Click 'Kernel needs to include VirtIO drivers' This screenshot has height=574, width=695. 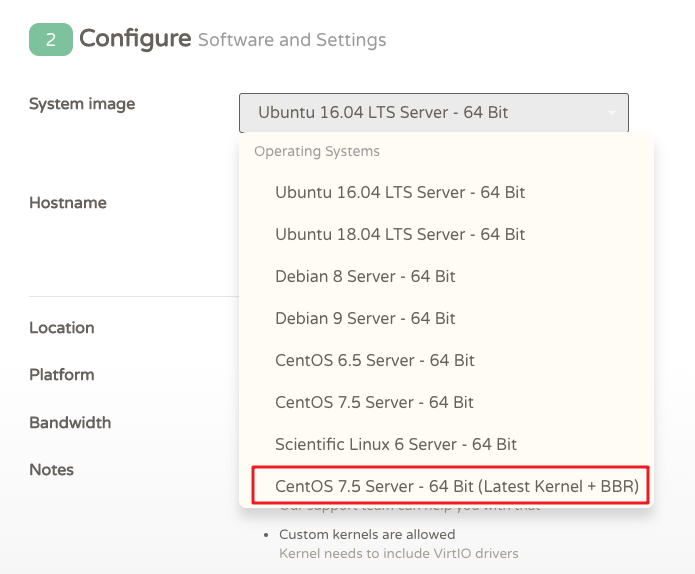(x=398, y=553)
